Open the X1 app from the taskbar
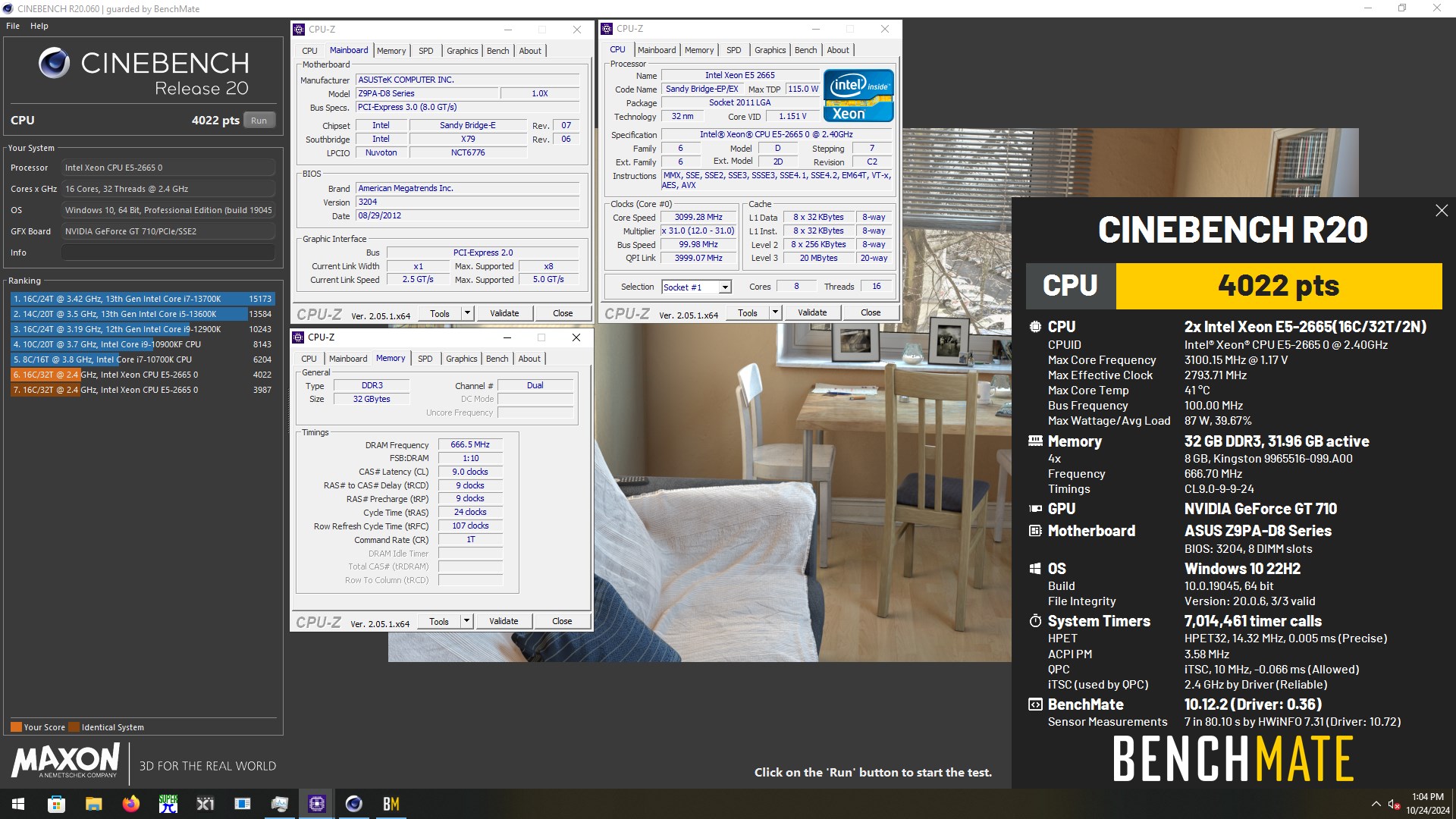 click(205, 804)
